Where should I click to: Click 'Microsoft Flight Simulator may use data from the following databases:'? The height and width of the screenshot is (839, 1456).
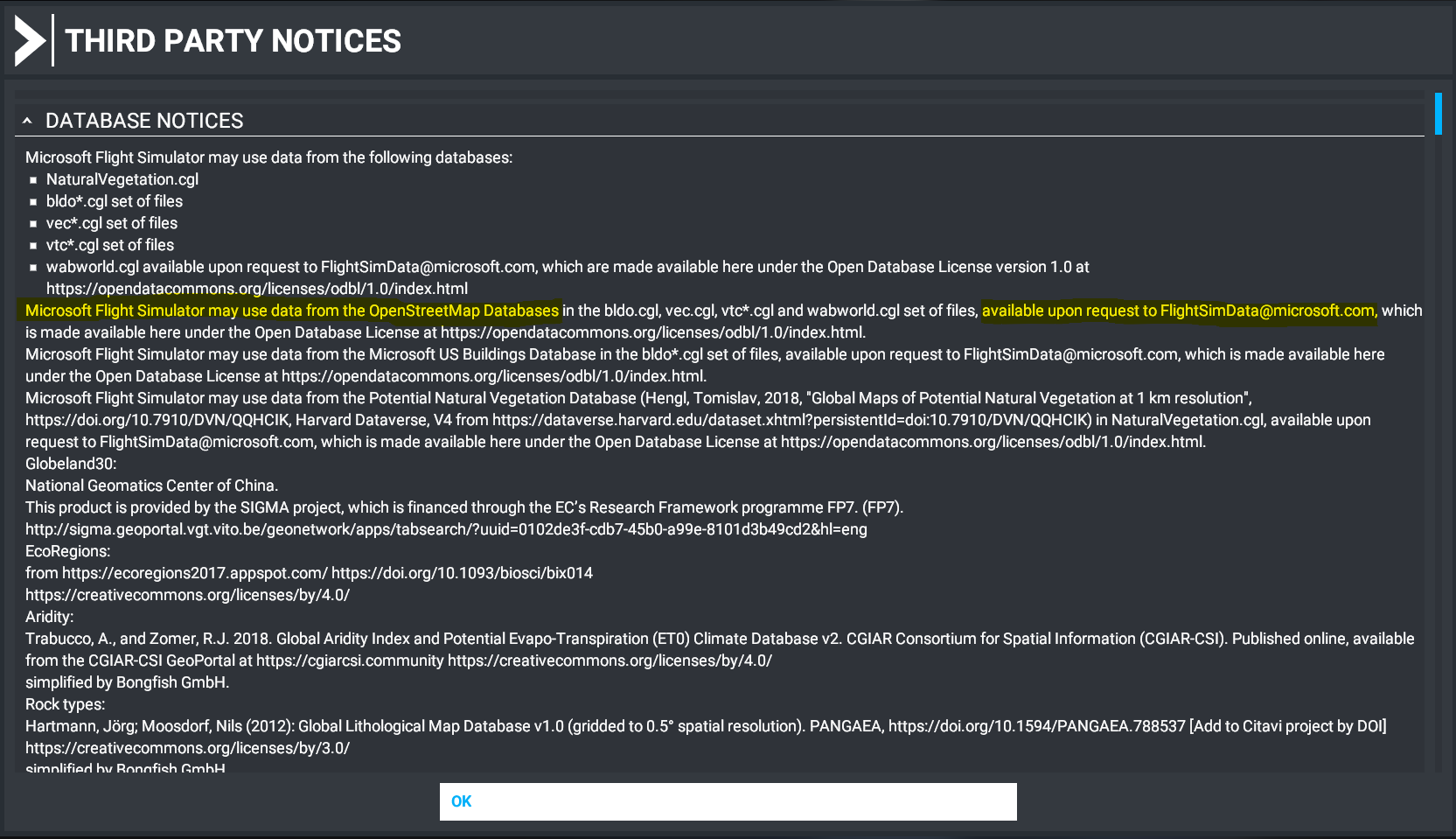(268, 157)
